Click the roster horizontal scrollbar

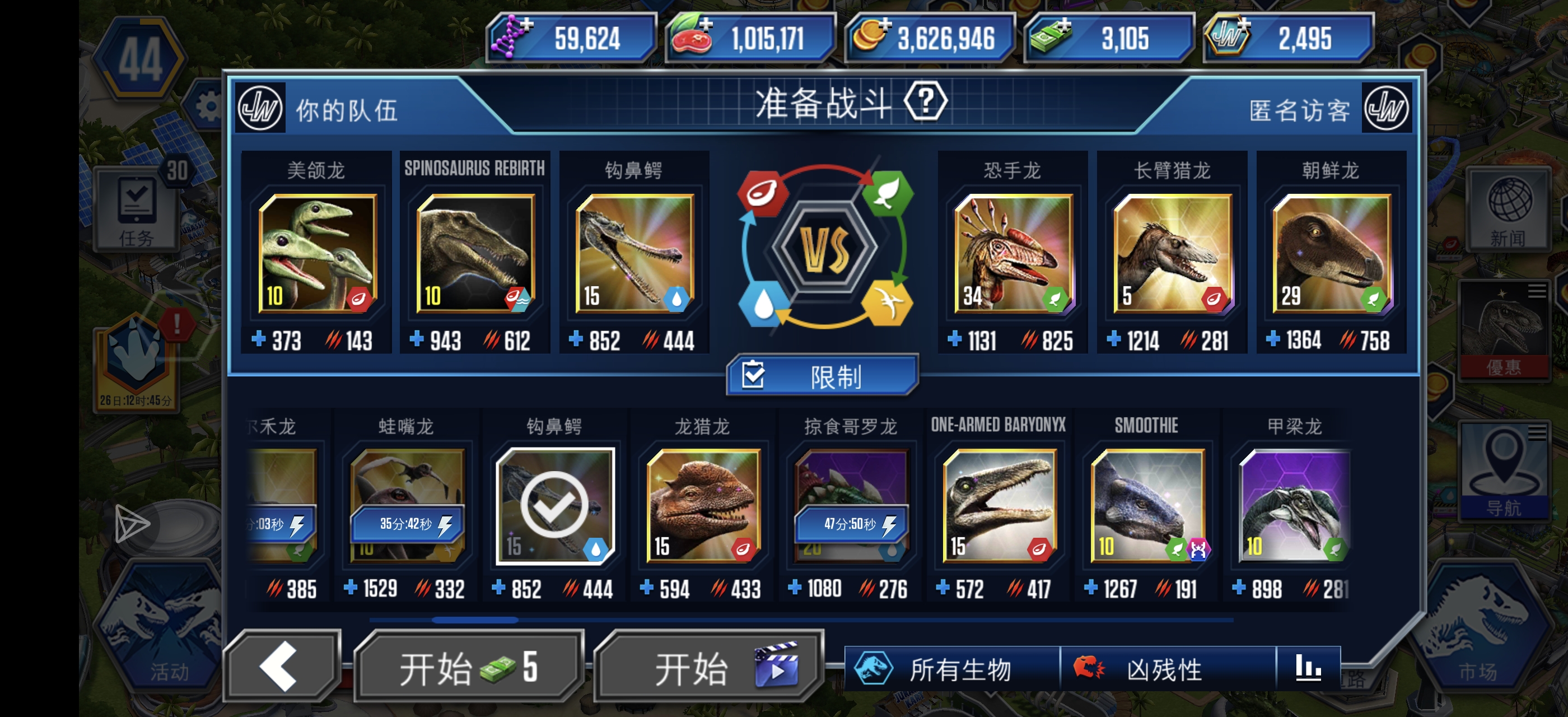(801, 620)
